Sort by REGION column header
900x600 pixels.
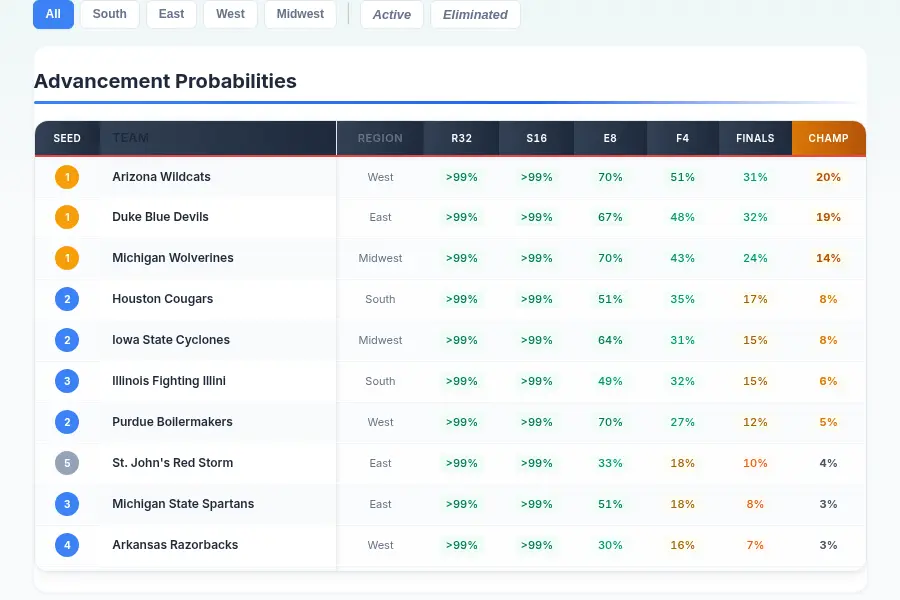(380, 138)
